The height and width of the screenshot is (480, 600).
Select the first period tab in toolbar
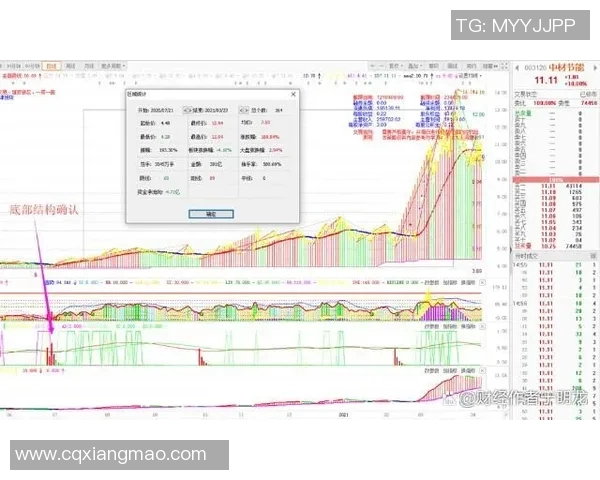pos(9,64)
